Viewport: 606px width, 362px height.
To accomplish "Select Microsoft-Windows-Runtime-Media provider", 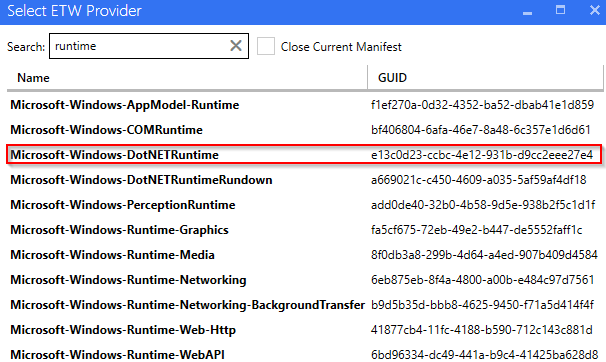I will (112, 255).
